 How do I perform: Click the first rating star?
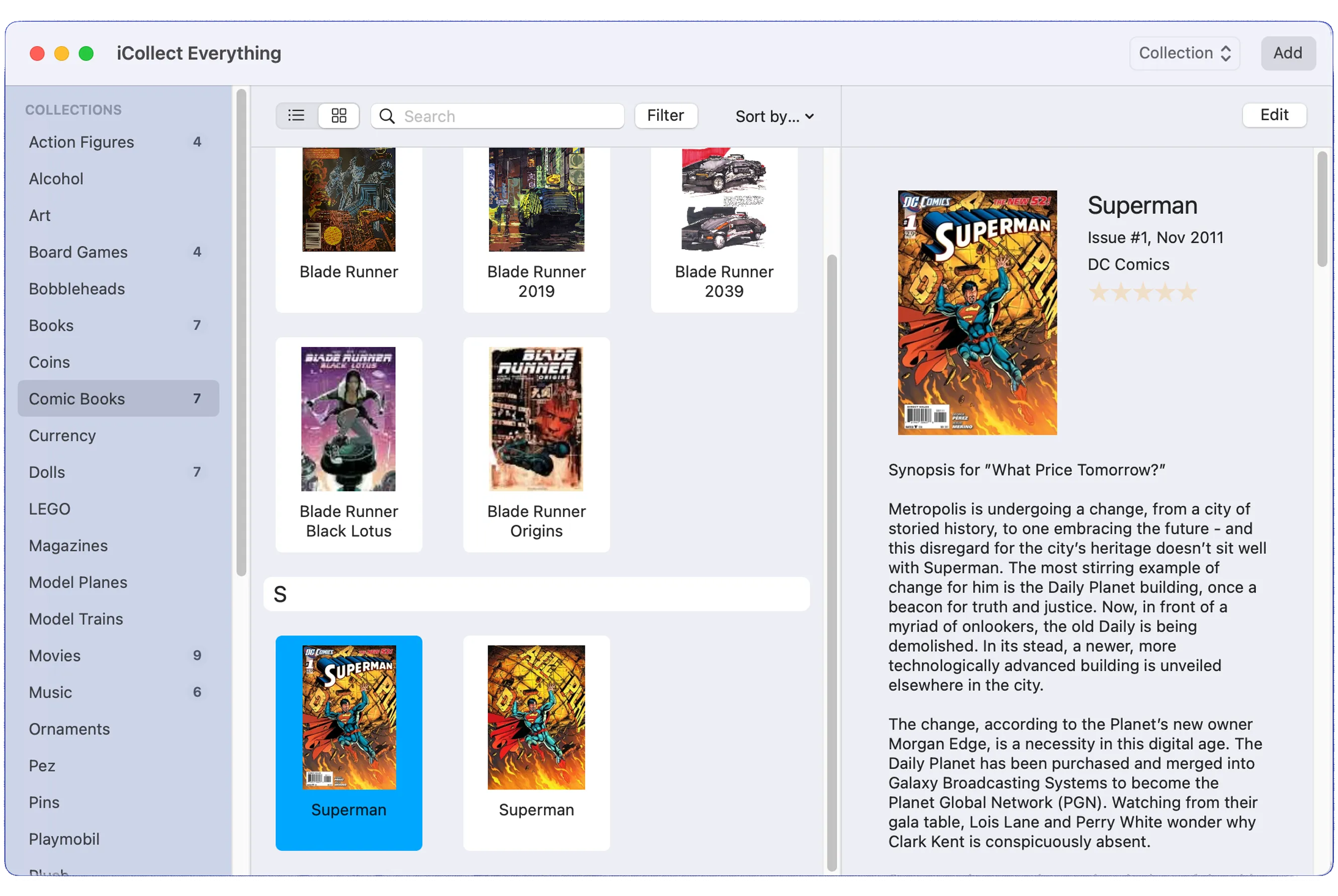coord(1098,293)
